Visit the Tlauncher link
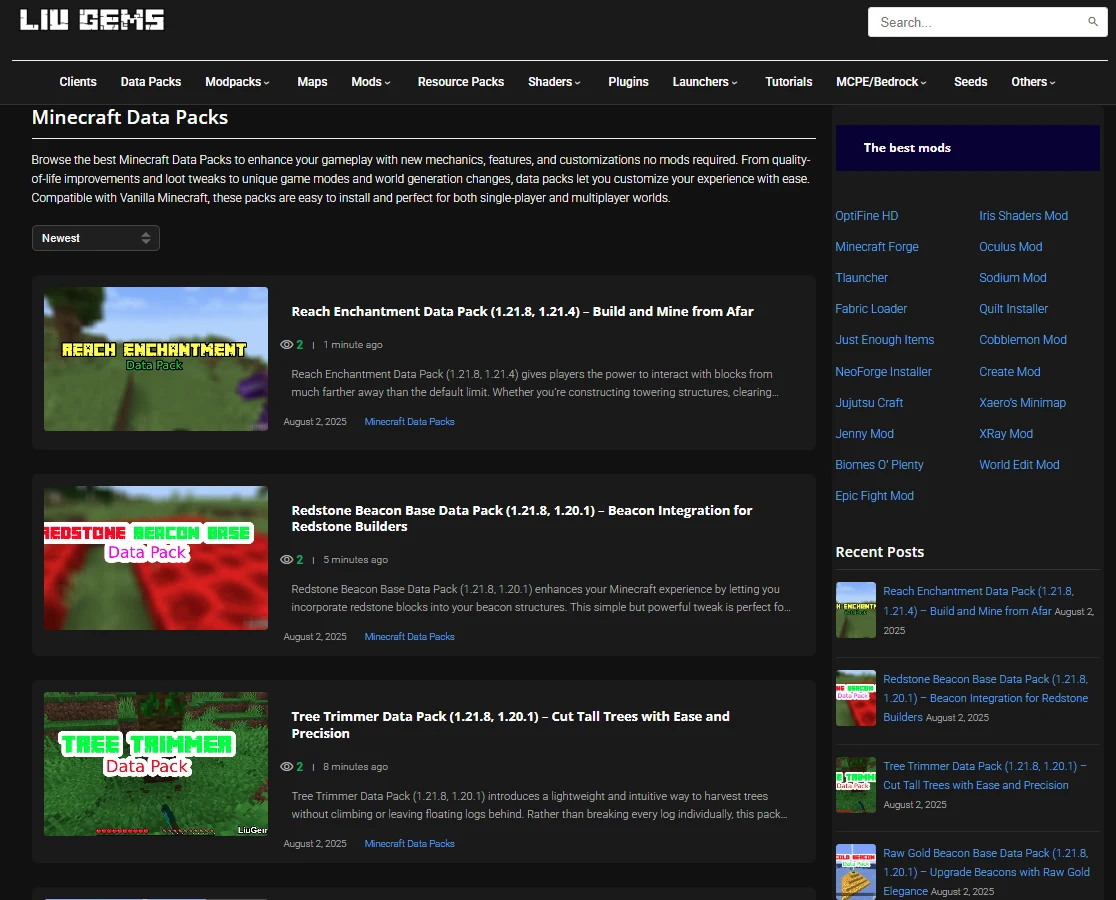Screen dimensions: 1116x900 (862, 277)
